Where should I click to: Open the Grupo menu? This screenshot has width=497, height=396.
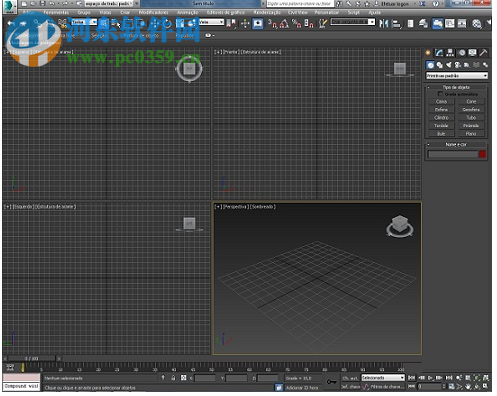[84, 12]
